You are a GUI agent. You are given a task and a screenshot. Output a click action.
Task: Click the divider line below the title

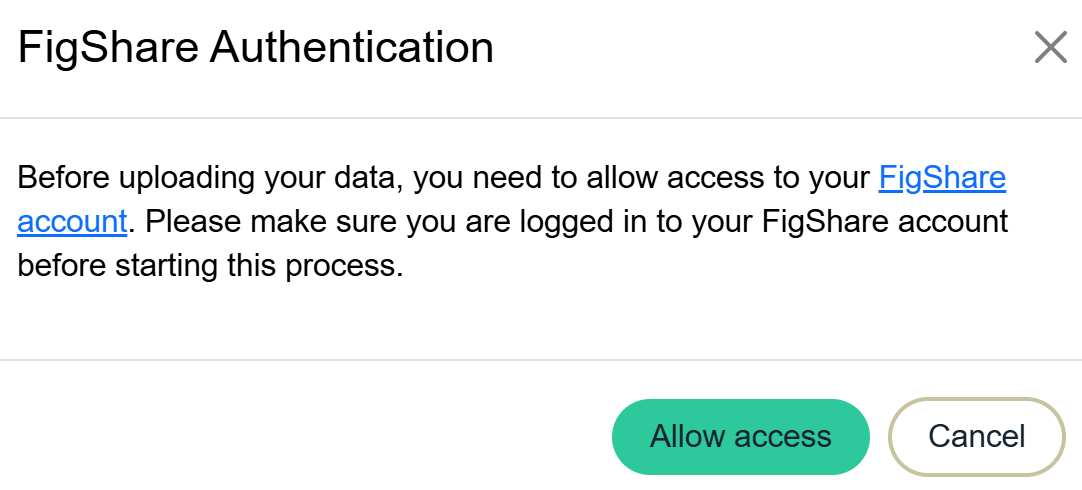[x=540, y=118]
